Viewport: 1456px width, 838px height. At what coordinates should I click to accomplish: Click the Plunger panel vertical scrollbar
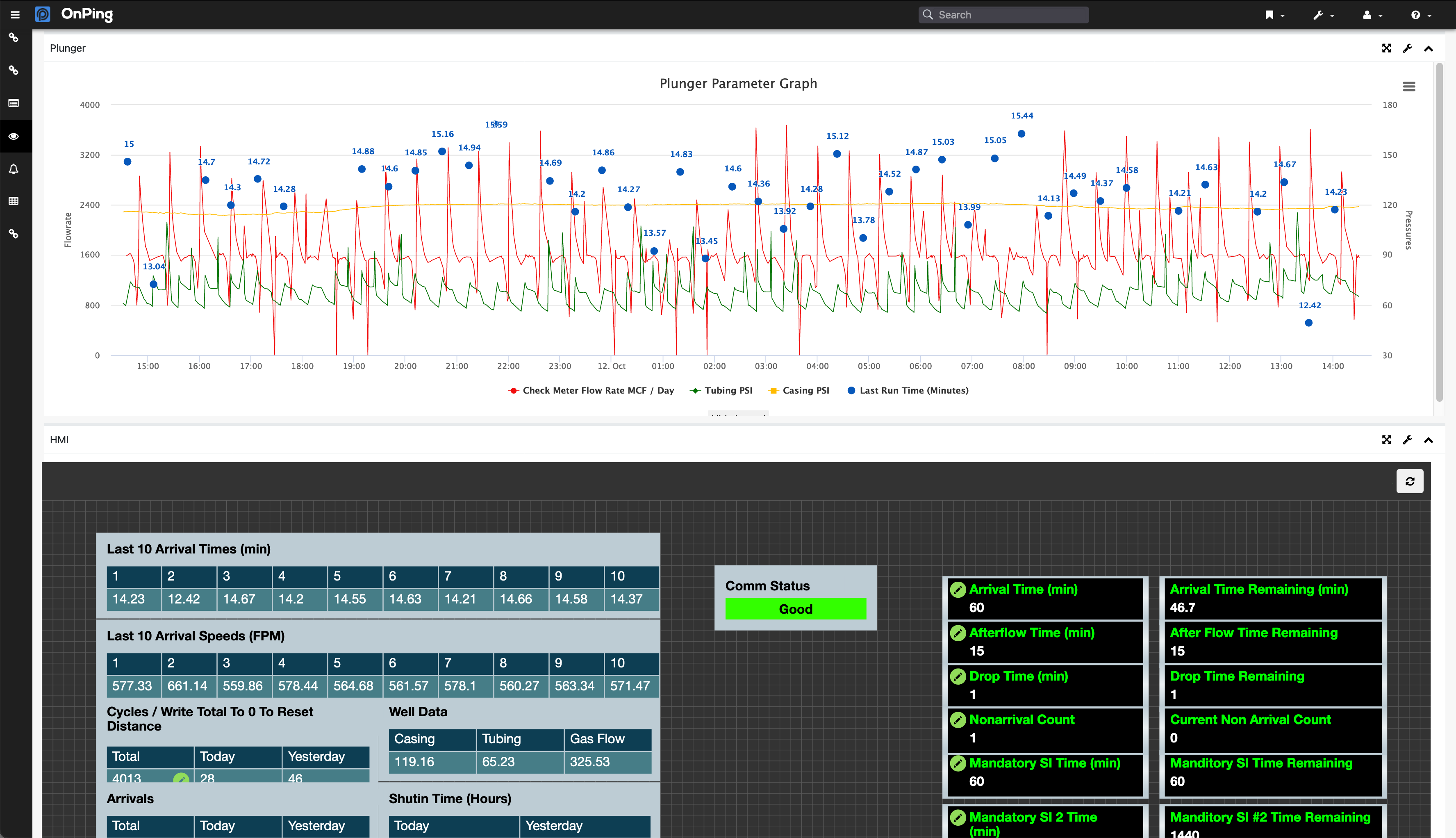tap(1439, 230)
